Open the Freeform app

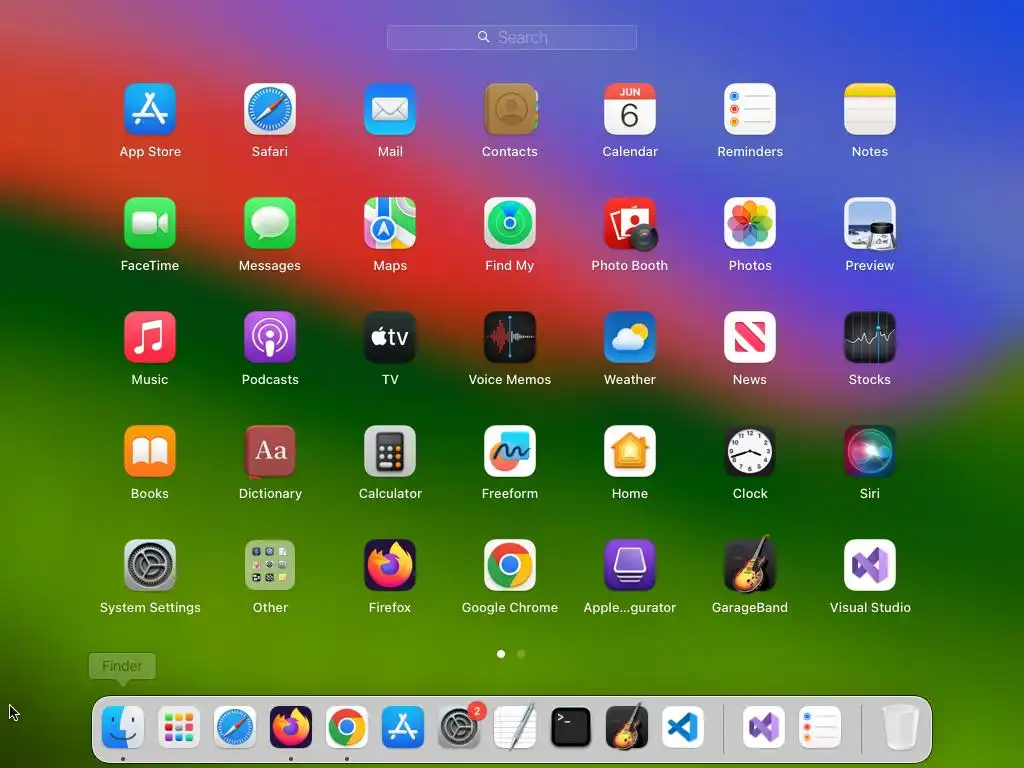point(510,451)
